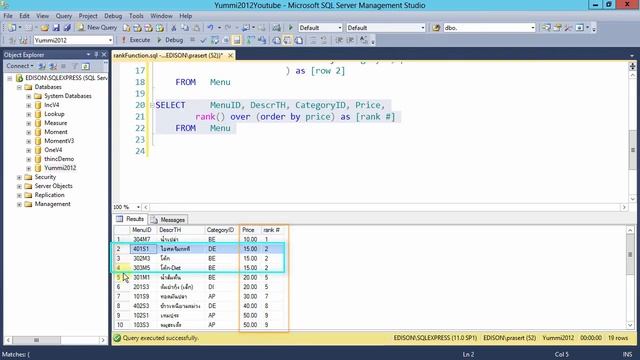Click the Undo arrow icon
The width and height of the screenshot is (640, 360).
[210, 28]
